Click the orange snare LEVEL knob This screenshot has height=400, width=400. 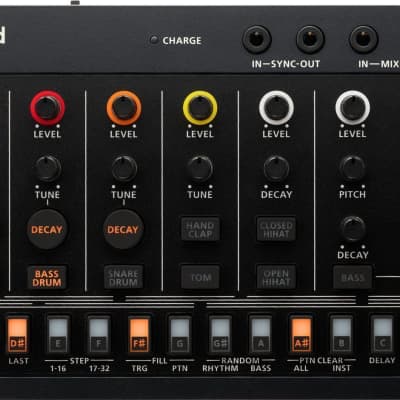[x=124, y=108]
